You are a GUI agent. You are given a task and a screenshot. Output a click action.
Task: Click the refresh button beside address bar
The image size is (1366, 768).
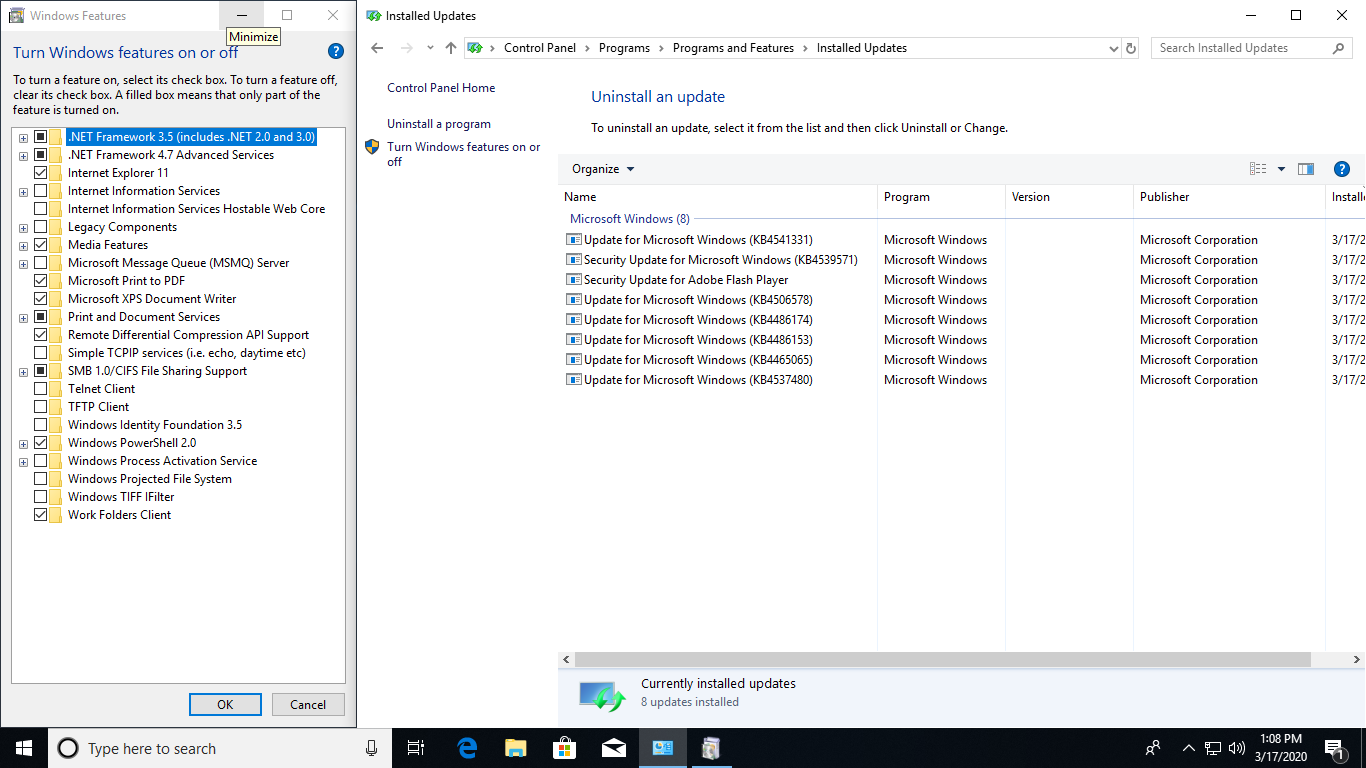[1131, 48]
